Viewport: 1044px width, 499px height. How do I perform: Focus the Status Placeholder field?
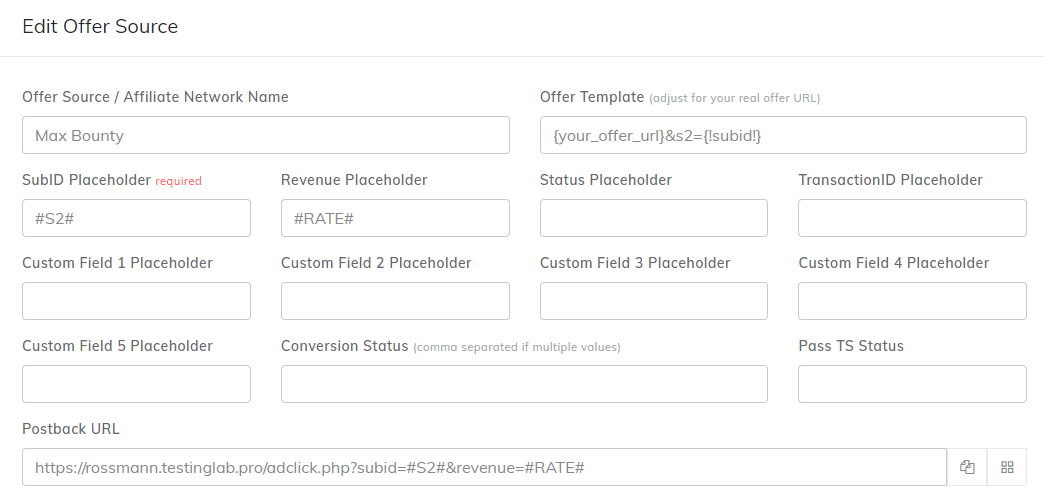[654, 218]
